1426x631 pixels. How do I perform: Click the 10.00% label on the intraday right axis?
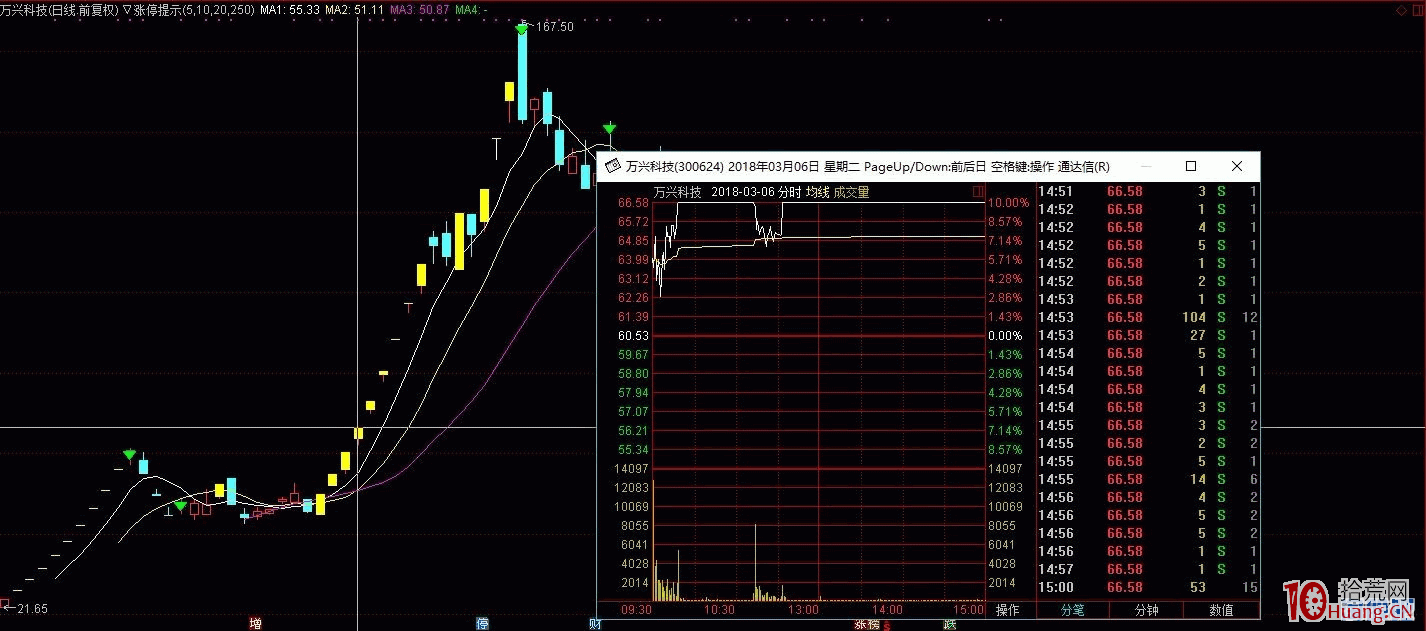tap(1007, 202)
